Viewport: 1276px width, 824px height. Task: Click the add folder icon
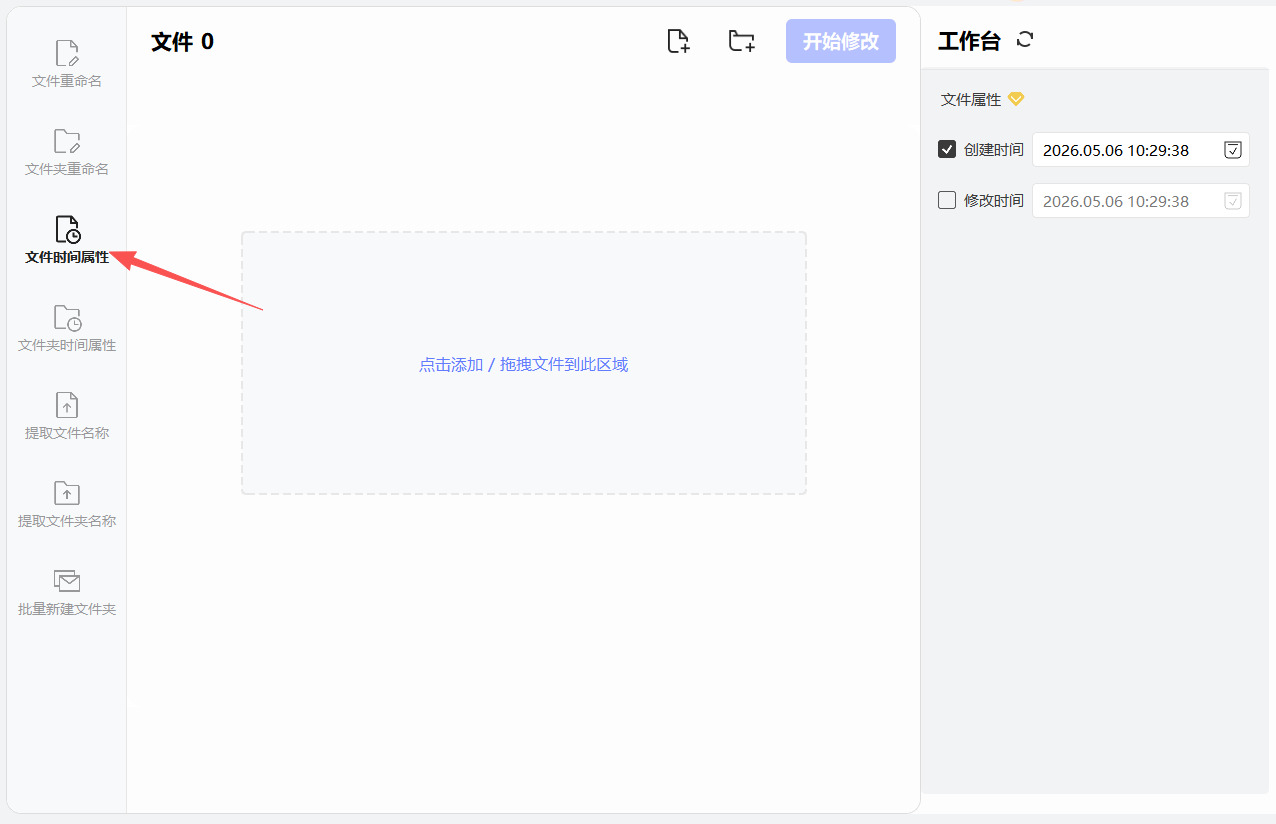[741, 41]
